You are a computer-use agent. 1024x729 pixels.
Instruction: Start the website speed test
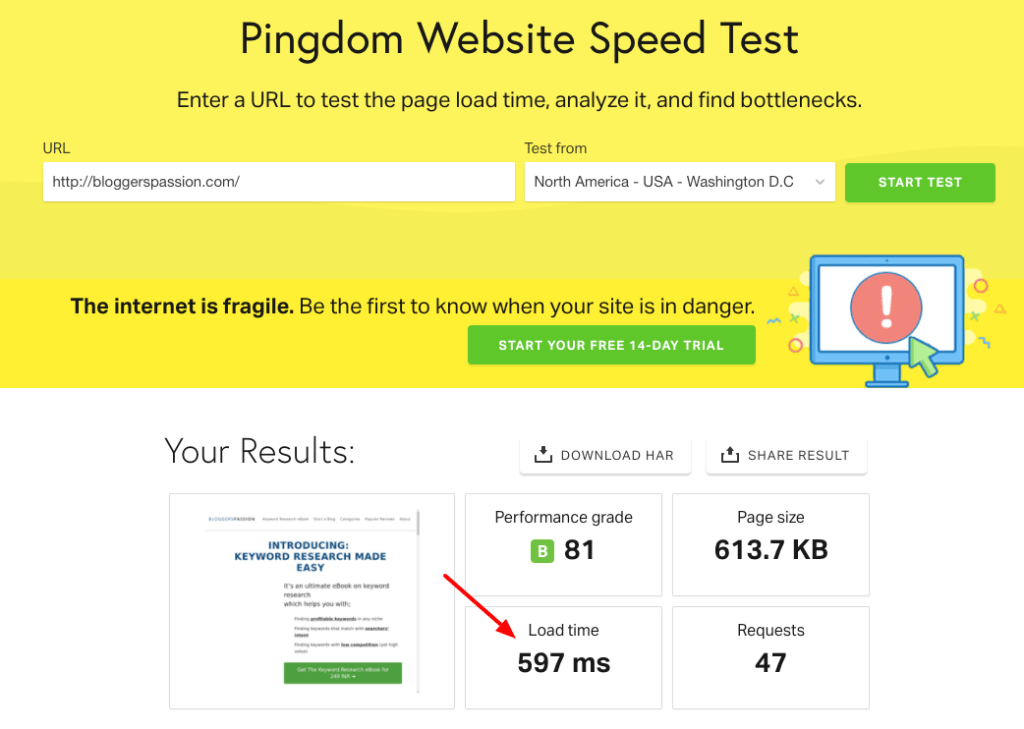(919, 182)
